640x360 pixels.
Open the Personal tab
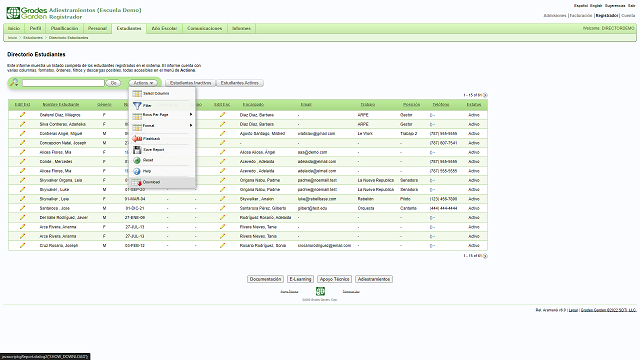pos(97,28)
